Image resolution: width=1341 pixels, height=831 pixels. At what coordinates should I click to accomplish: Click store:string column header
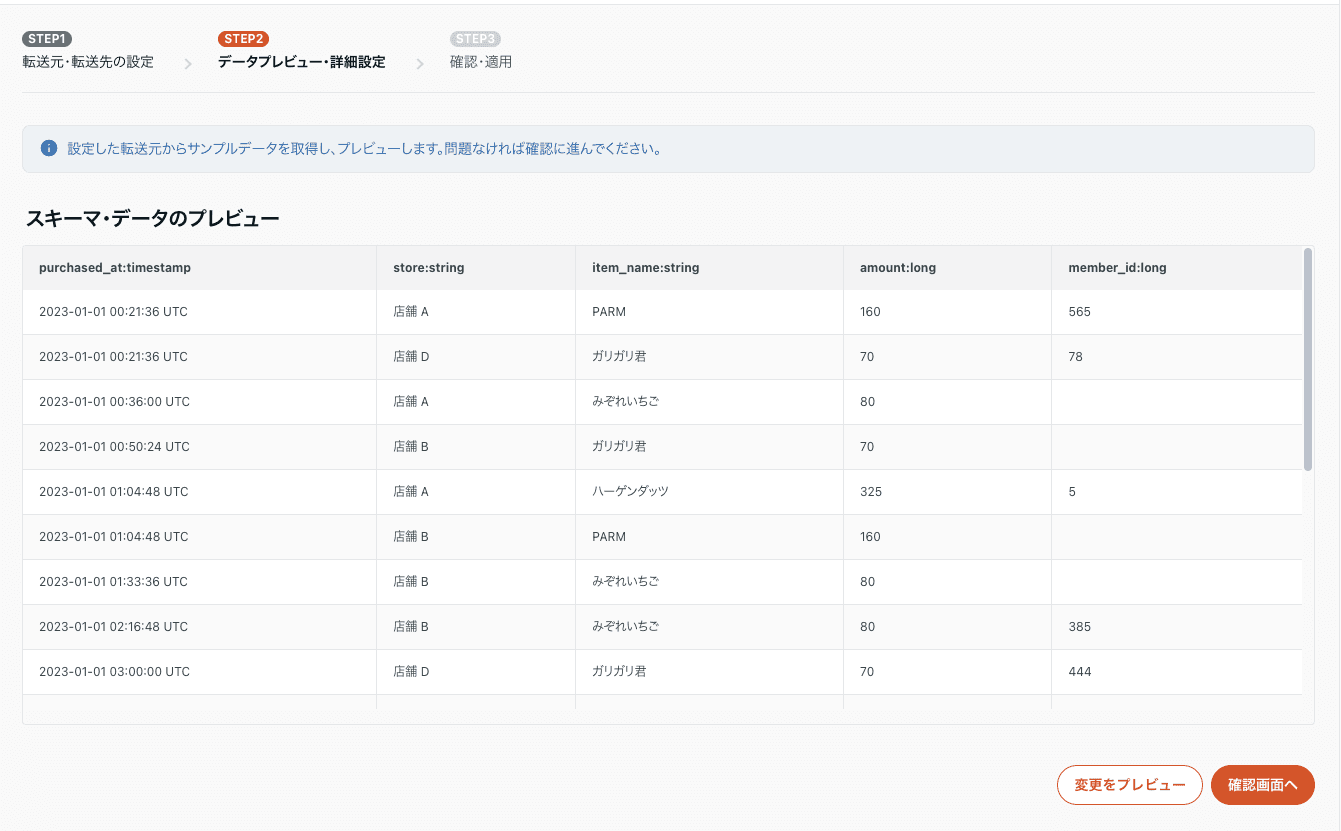[428, 268]
